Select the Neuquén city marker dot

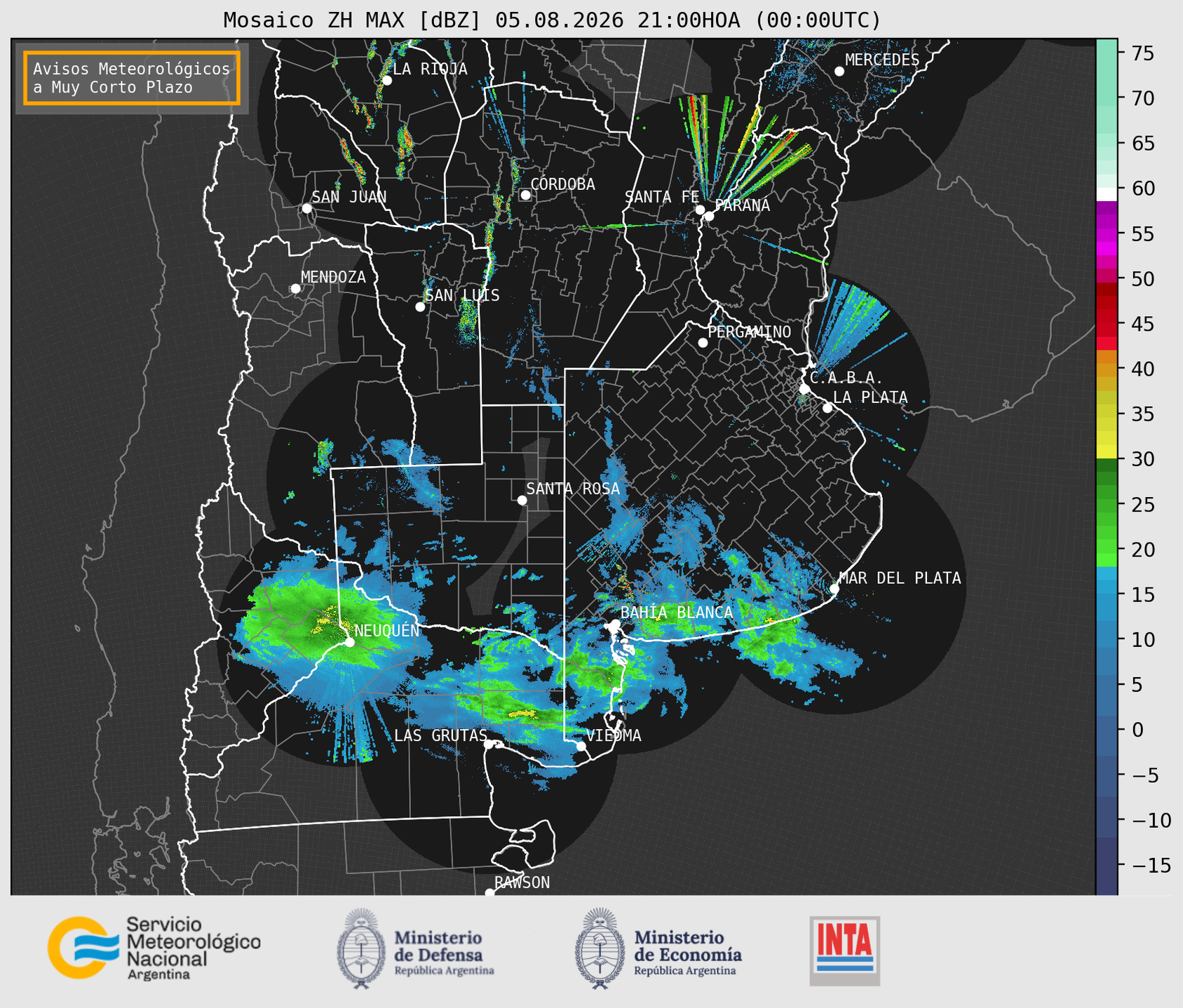coord(349,642)
